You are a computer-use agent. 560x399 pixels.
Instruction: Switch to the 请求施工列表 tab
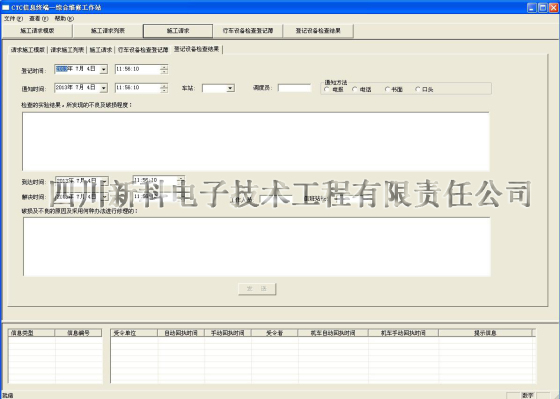[x=67, y=50]
